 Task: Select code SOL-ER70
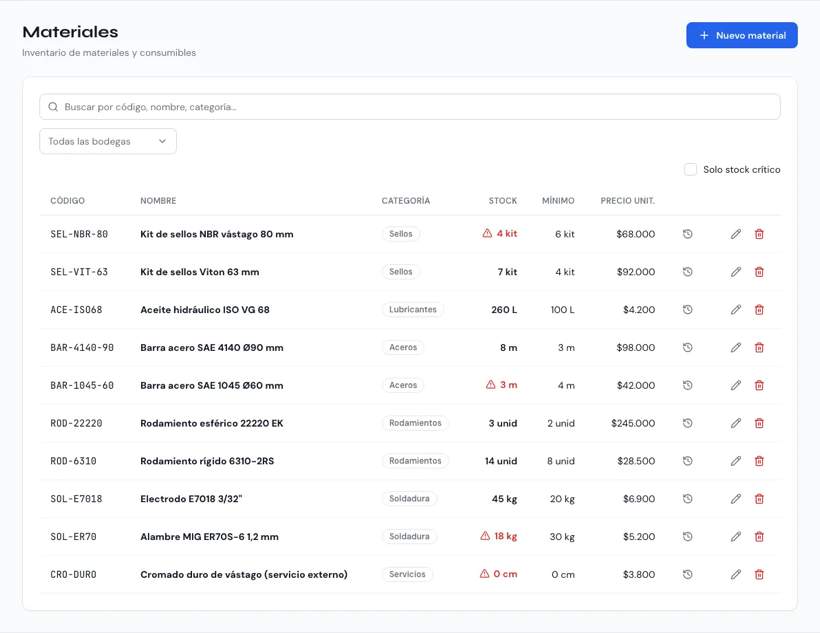(x=73, y=536)
